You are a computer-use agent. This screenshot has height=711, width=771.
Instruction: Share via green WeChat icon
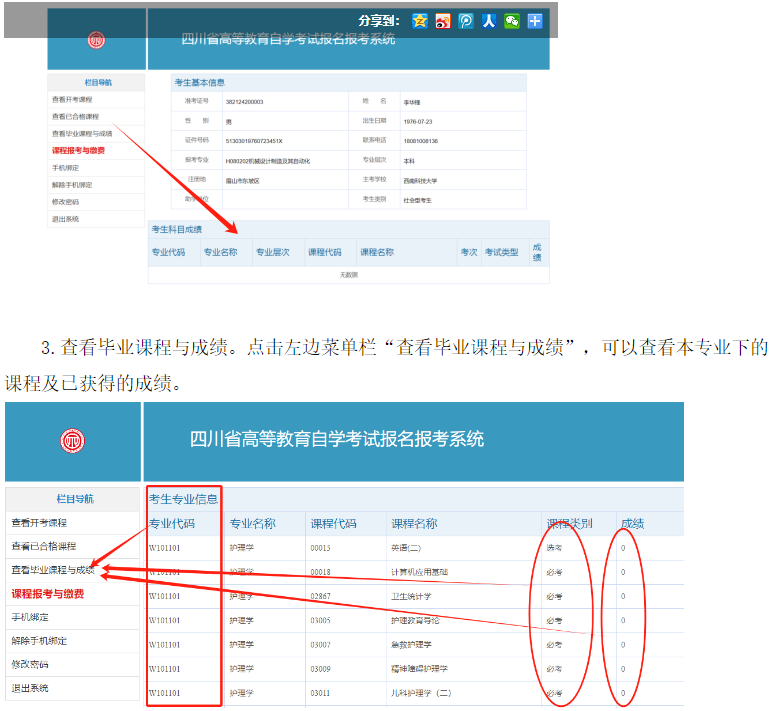(x=512, y=21)
